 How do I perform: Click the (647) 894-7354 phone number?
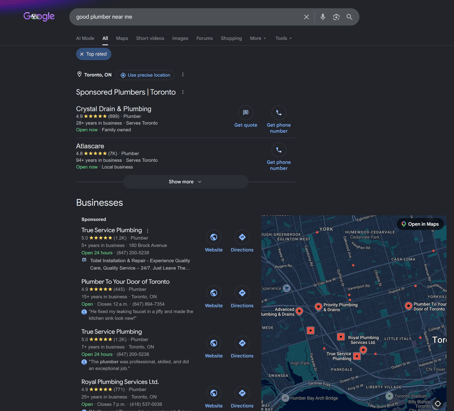[x=148, y=304]
